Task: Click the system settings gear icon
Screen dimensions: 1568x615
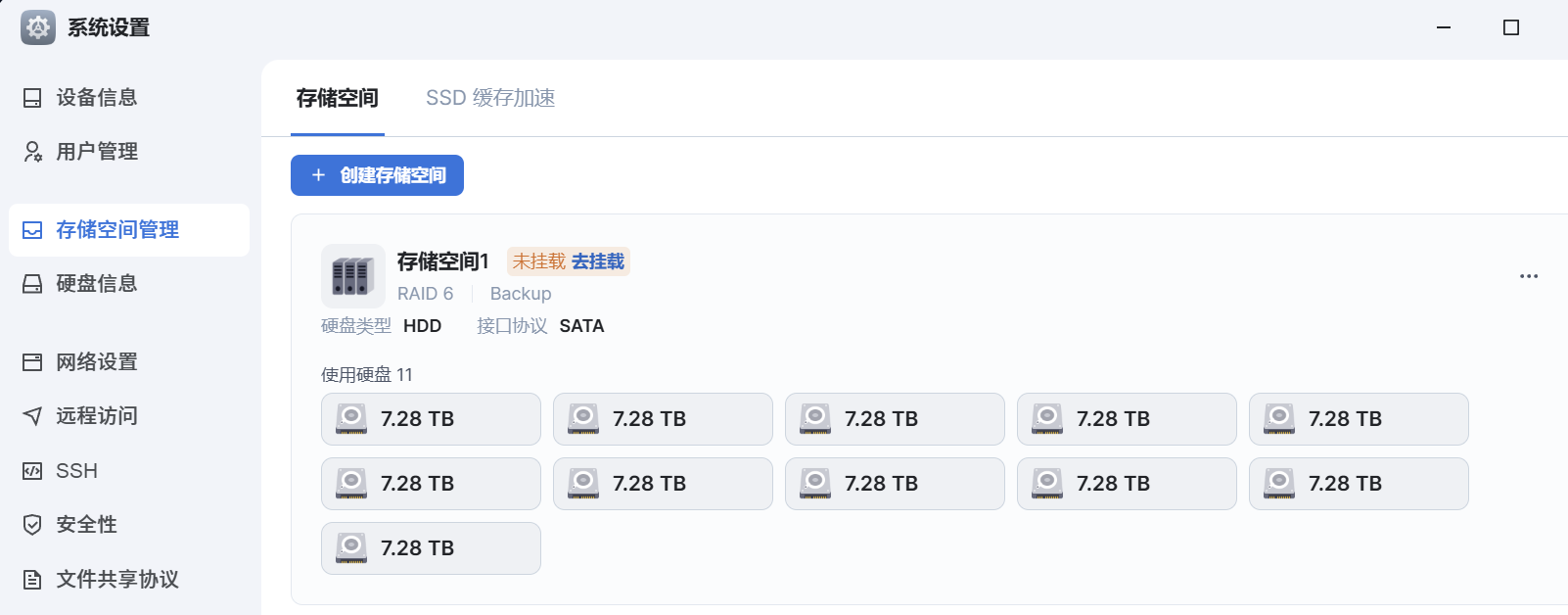Action: click(x=38, y=27)
